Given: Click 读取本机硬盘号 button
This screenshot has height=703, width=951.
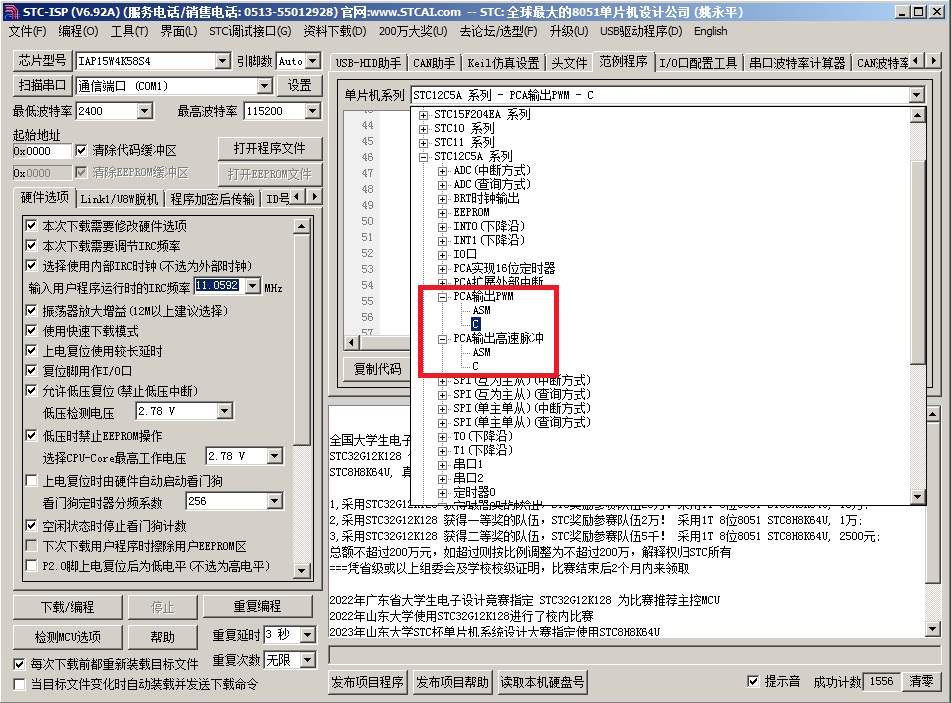Looking at the screenshot, I should pyautogui.click(x=542, y=682).
